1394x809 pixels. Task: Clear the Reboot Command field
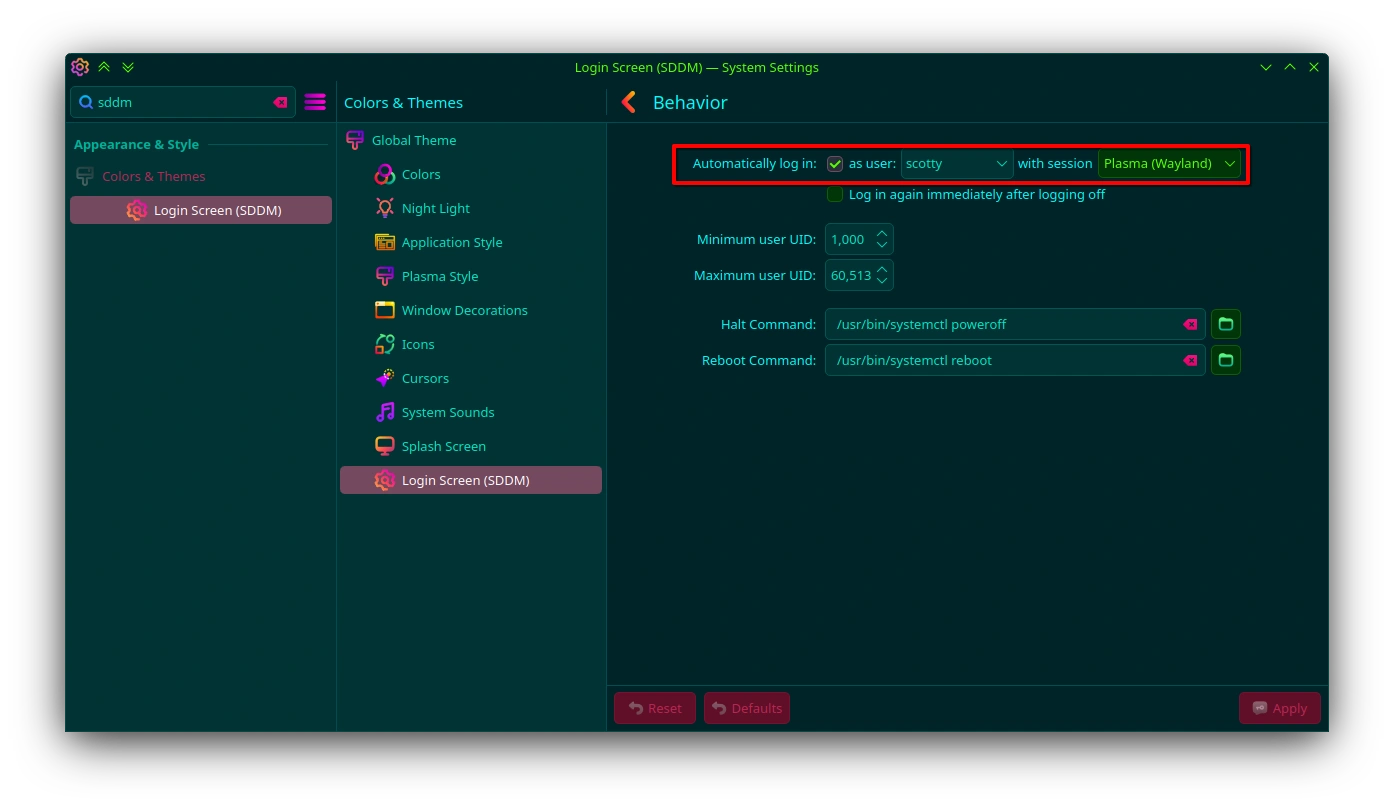tap(1190, 360)
